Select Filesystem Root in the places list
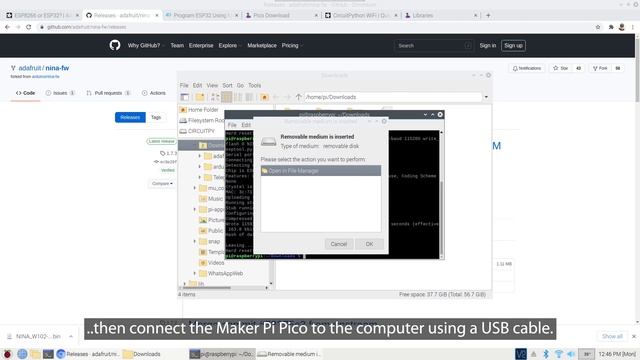Image resolution: width=640 pixels, height=360 pixels. tap(202, 120)
